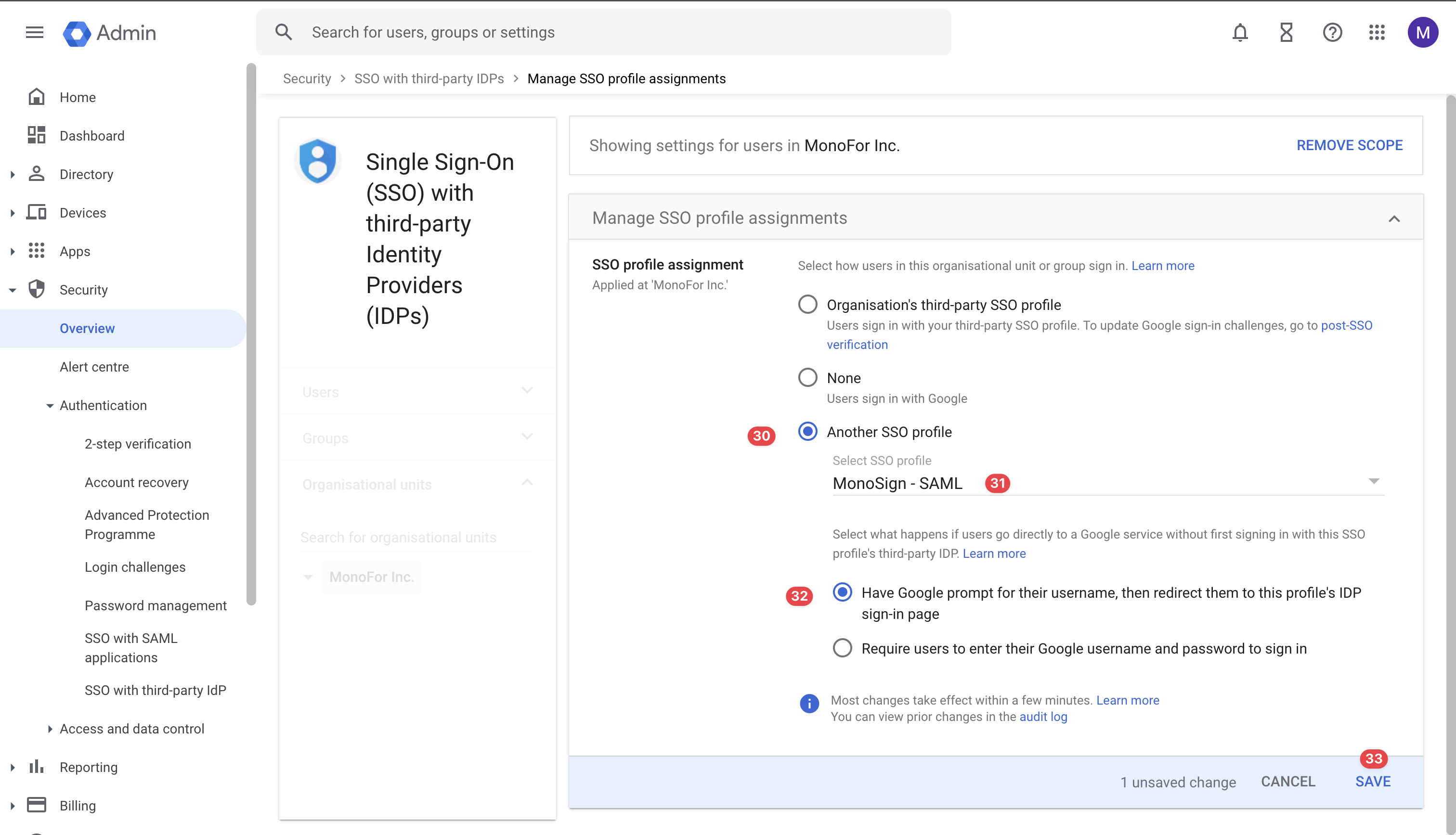The width and height of the screenshot is (1456, 835).
Task: Click the top search field
Action: (x=602, y=33)
